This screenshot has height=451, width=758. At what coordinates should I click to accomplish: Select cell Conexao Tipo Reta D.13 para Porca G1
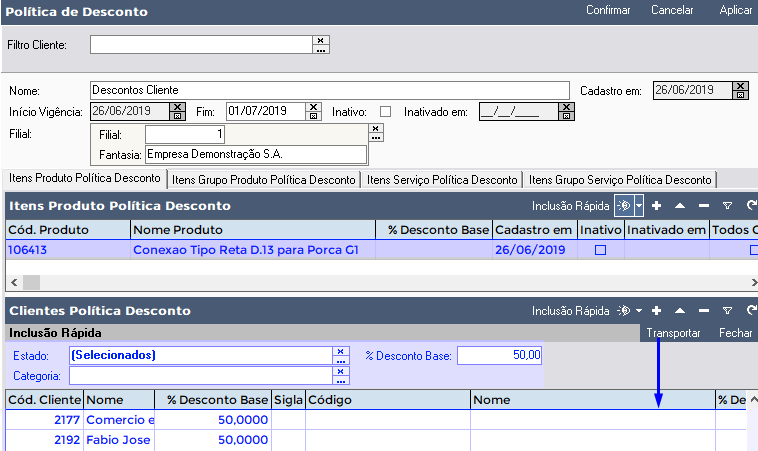[253, 250]
